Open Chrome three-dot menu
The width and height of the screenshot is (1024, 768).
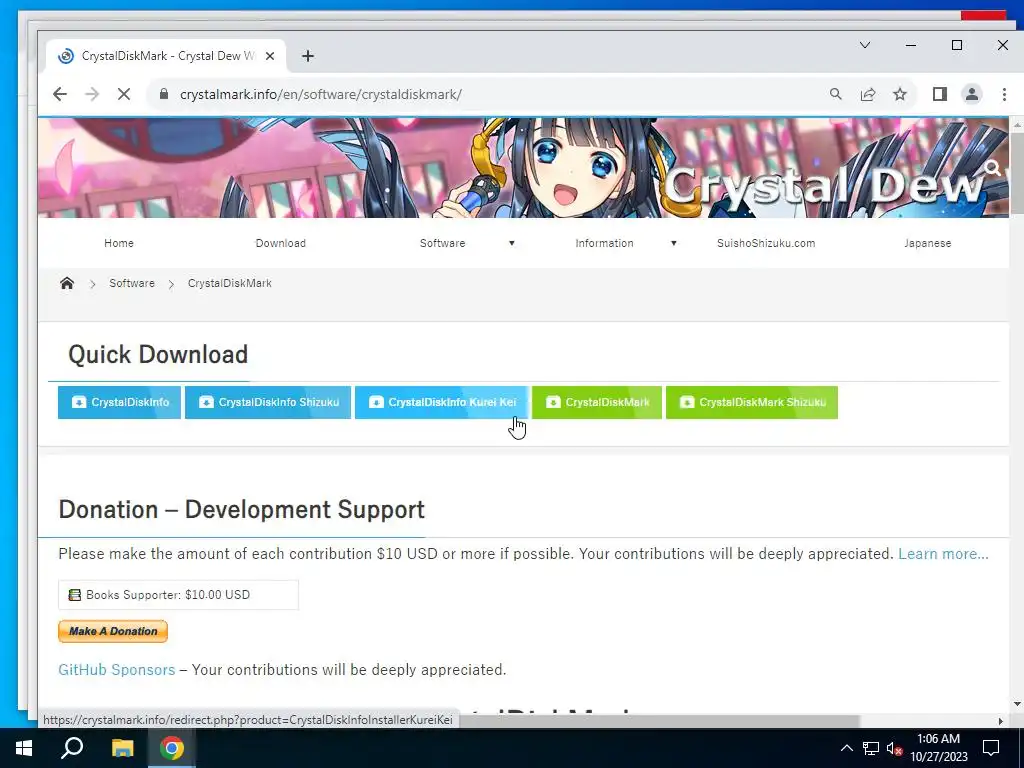coord(1004,94)
